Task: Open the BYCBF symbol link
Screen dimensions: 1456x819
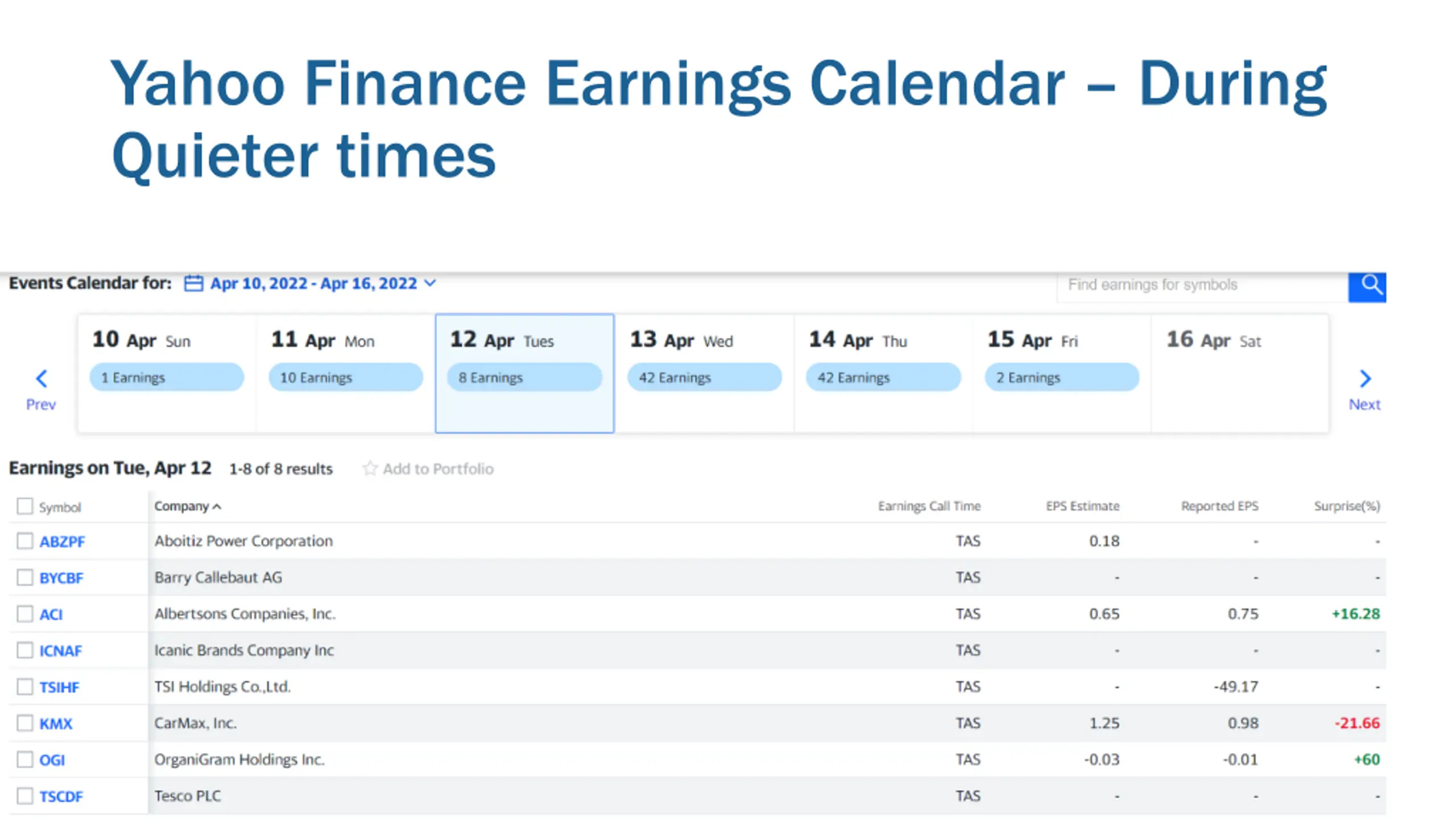Action: 61,578
